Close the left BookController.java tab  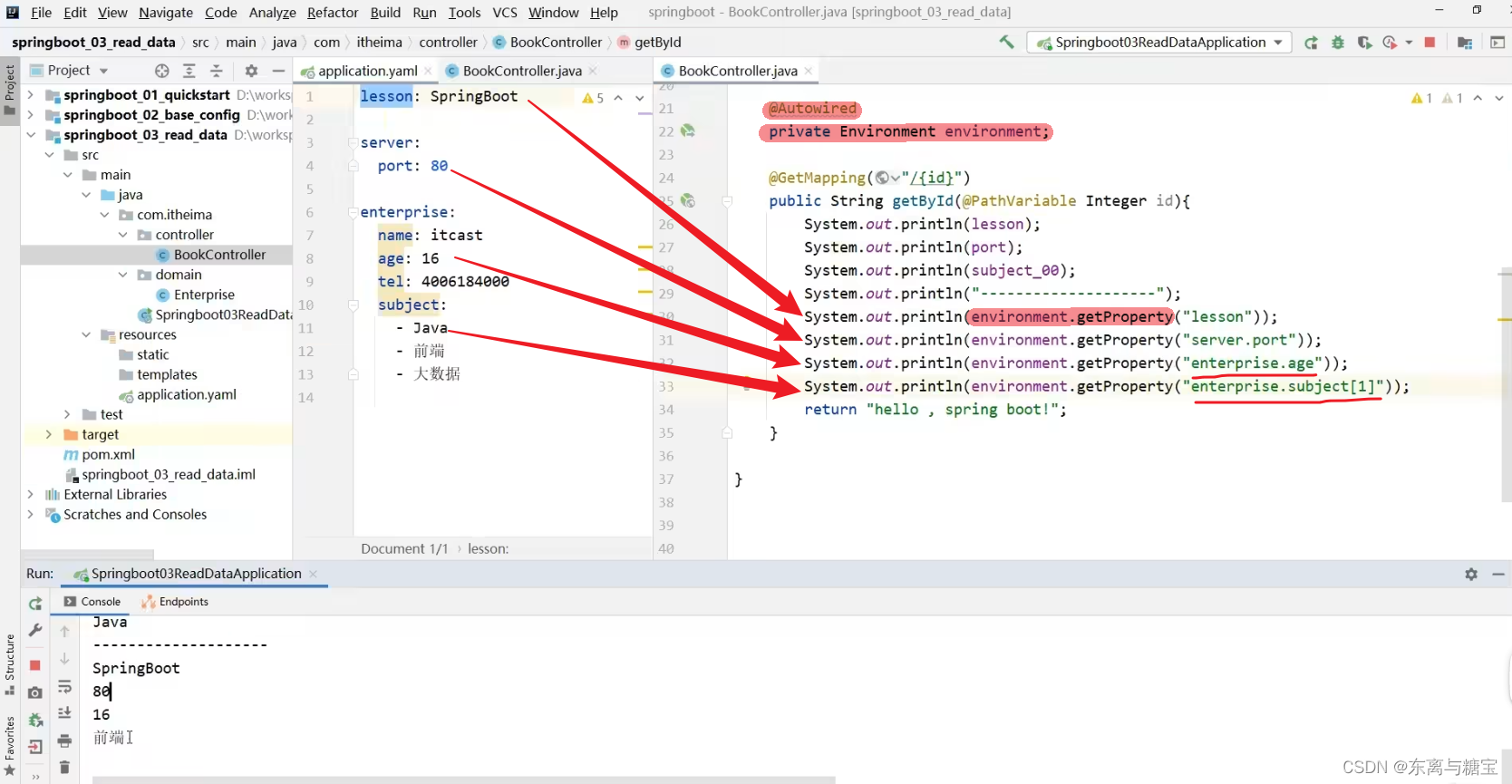(x=593, y=71)
